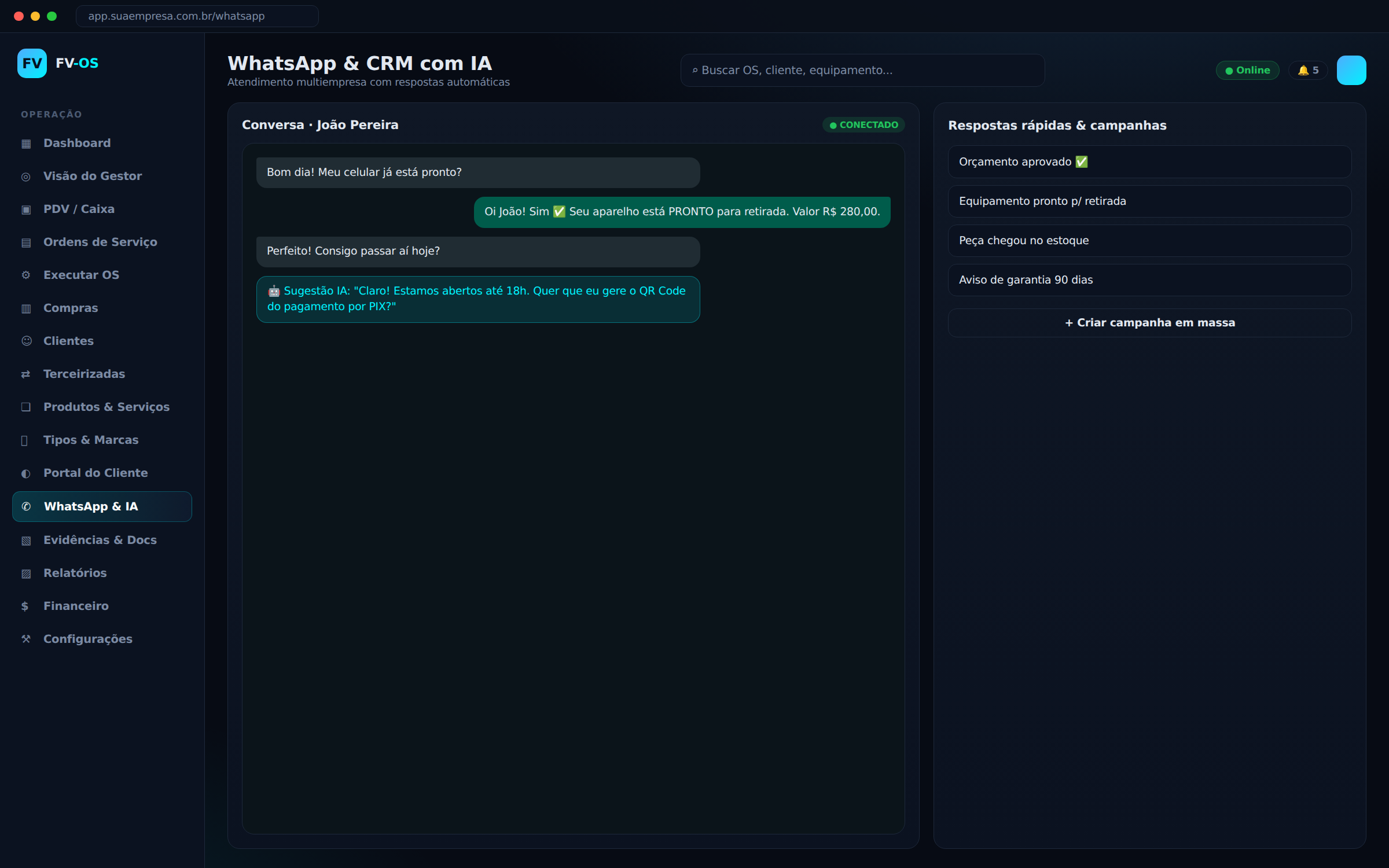Click the Configurações tools icon
1389x868 pixels.
click(x=26, y=639)
